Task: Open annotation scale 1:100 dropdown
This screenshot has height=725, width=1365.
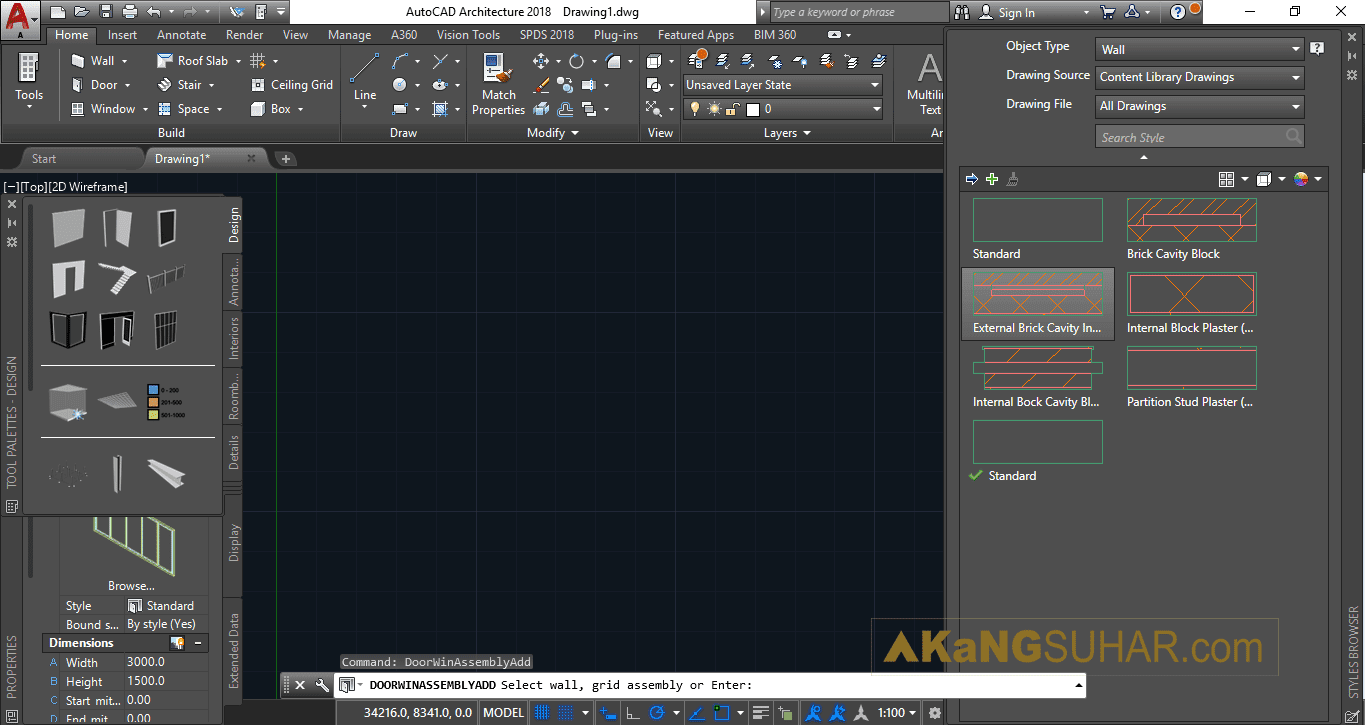Action: click(x=896, y=713)
